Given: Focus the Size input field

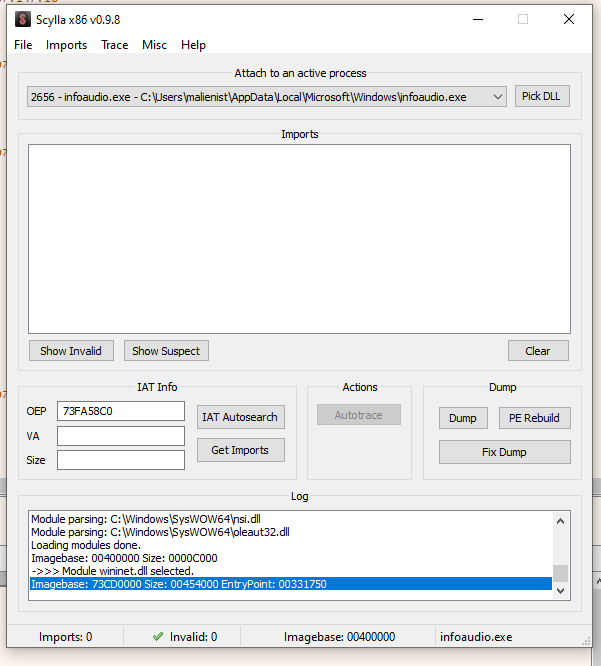Looking at the screenshot, I should click(x=121, y=460).
